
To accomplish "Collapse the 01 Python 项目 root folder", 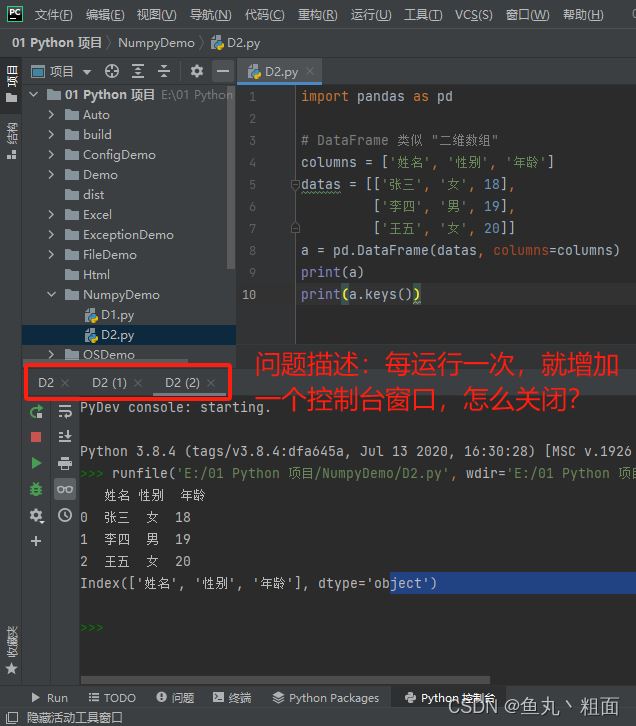I will tap(33, 94).
